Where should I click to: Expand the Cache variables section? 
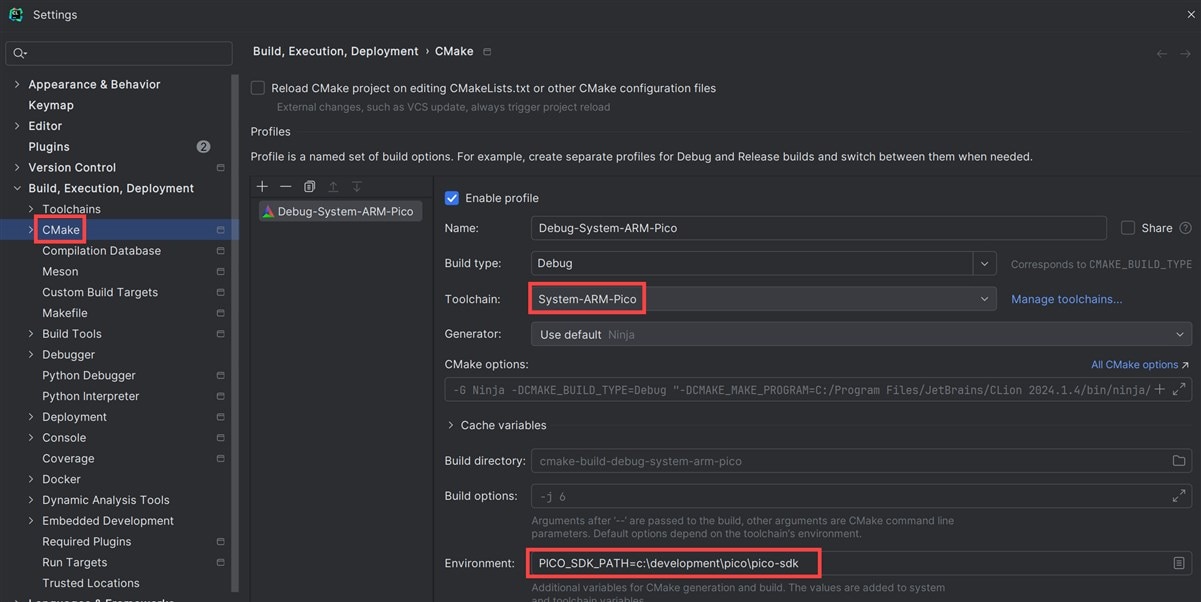coord(496,425)
